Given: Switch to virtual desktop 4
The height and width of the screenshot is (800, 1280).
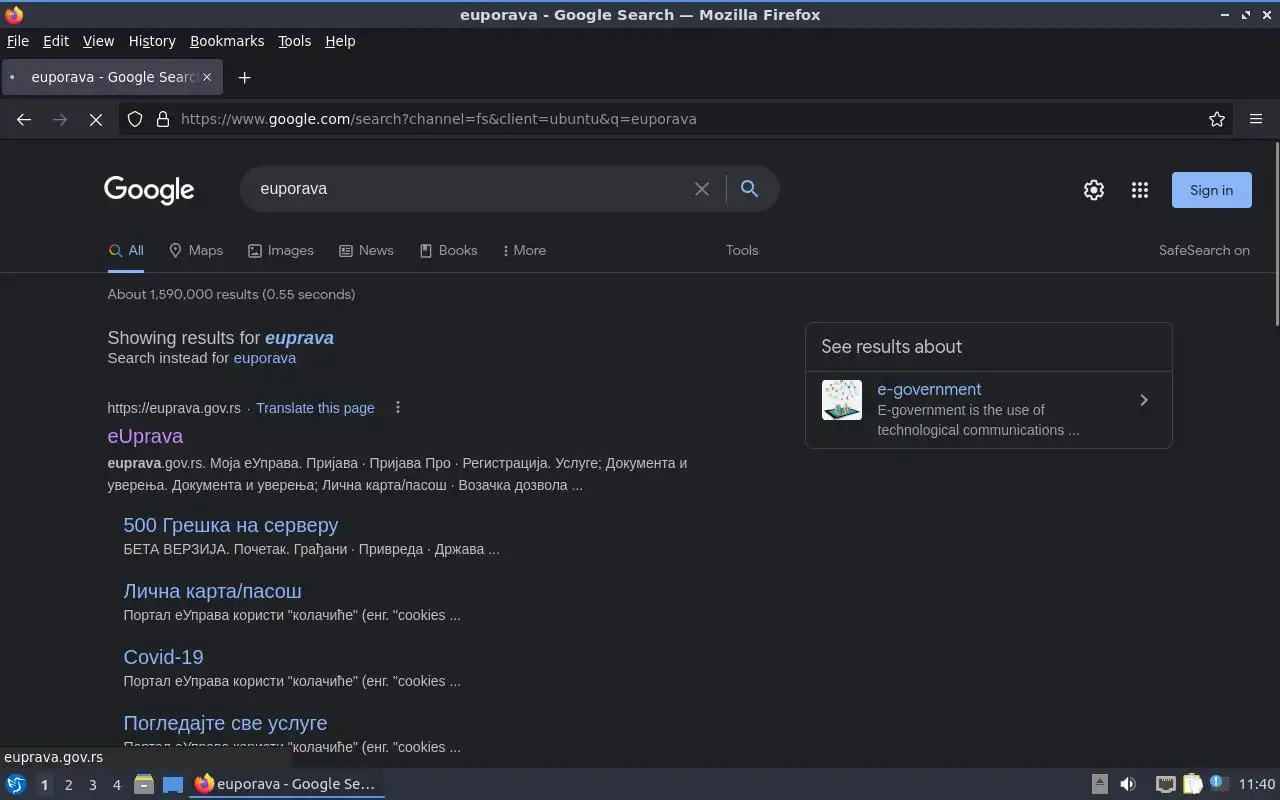Looking at the screenshot, I should [116, 785].
